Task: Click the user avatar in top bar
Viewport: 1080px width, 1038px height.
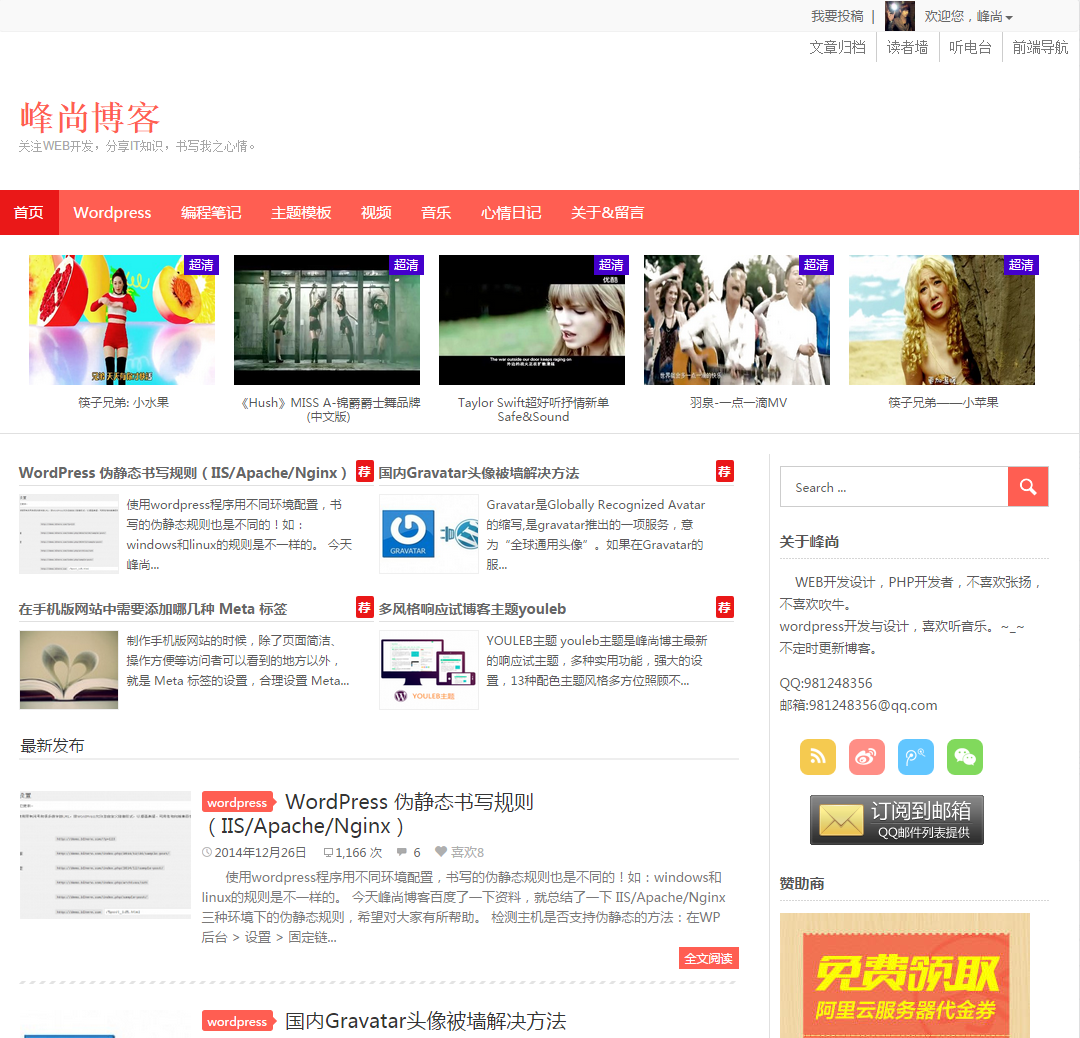Action: 899,16
